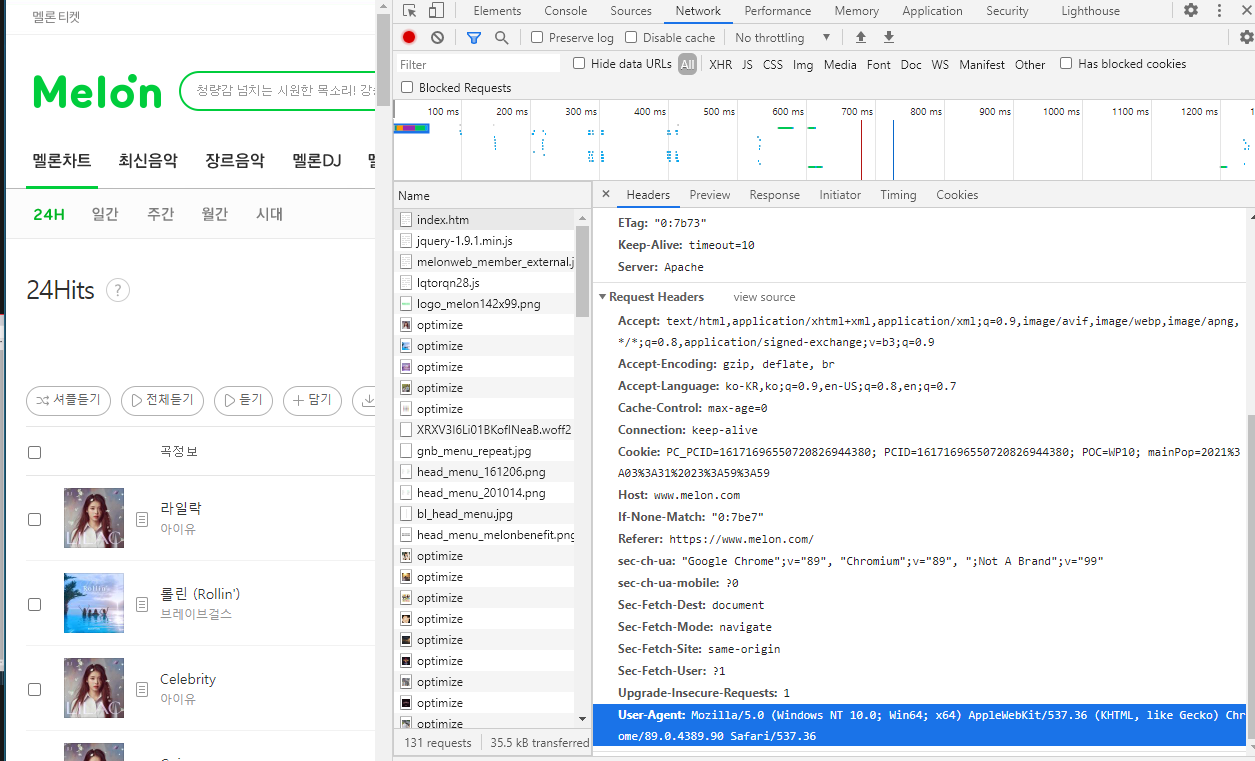
Task: Open lyrics icon for 라일락 song
Action: 142,519
